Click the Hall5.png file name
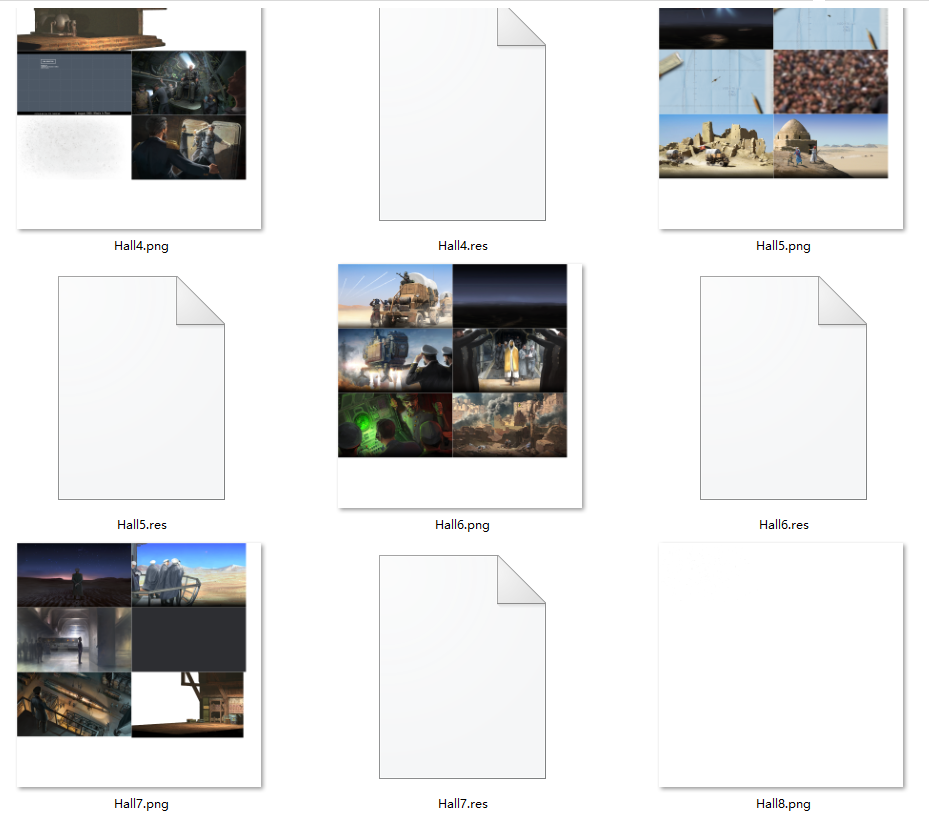929x827 pixels. point(783,246)
